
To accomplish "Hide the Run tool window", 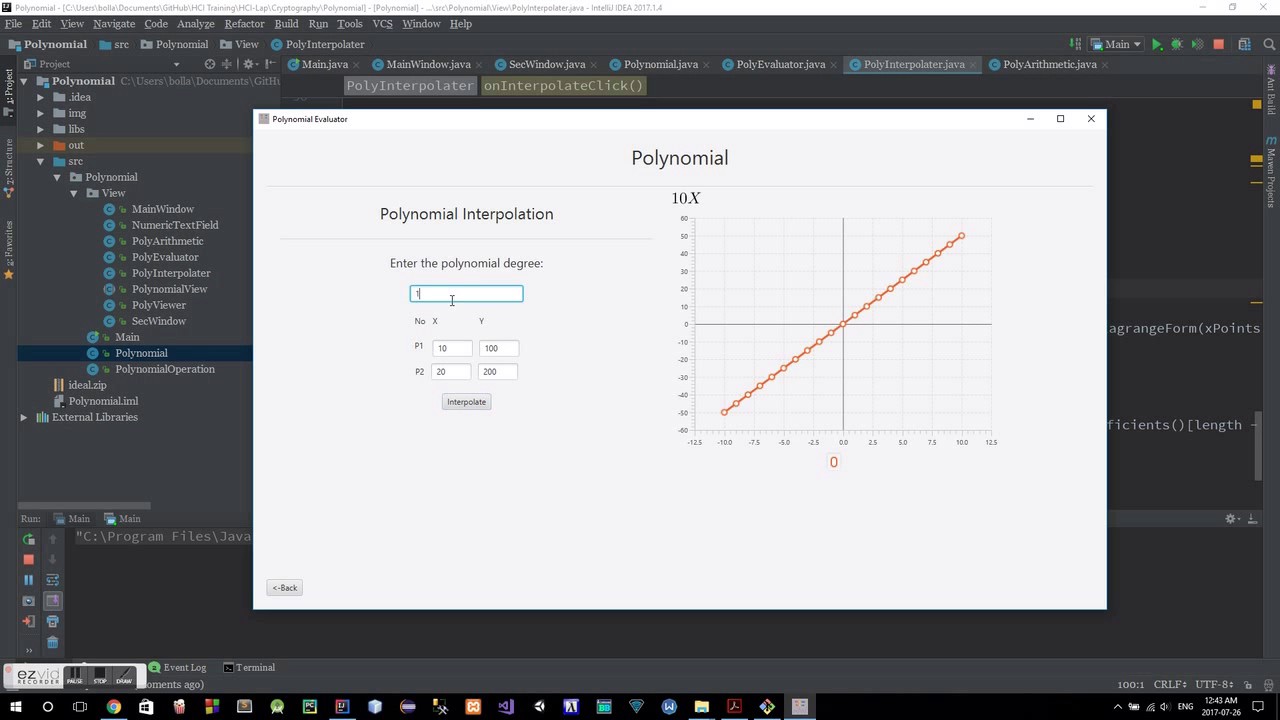I will [1252, 518].
